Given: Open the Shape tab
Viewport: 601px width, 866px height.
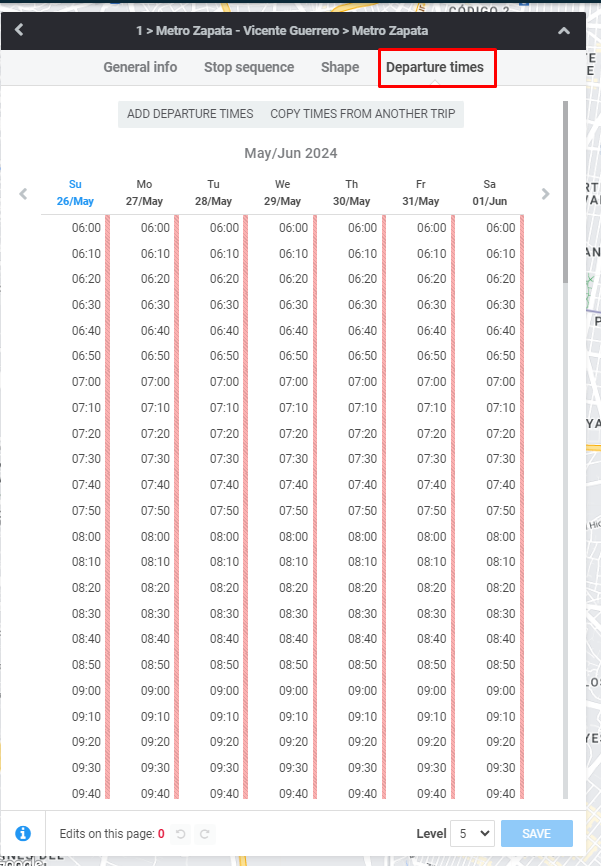Looking at the screenshot, I should tap(340, 67).
